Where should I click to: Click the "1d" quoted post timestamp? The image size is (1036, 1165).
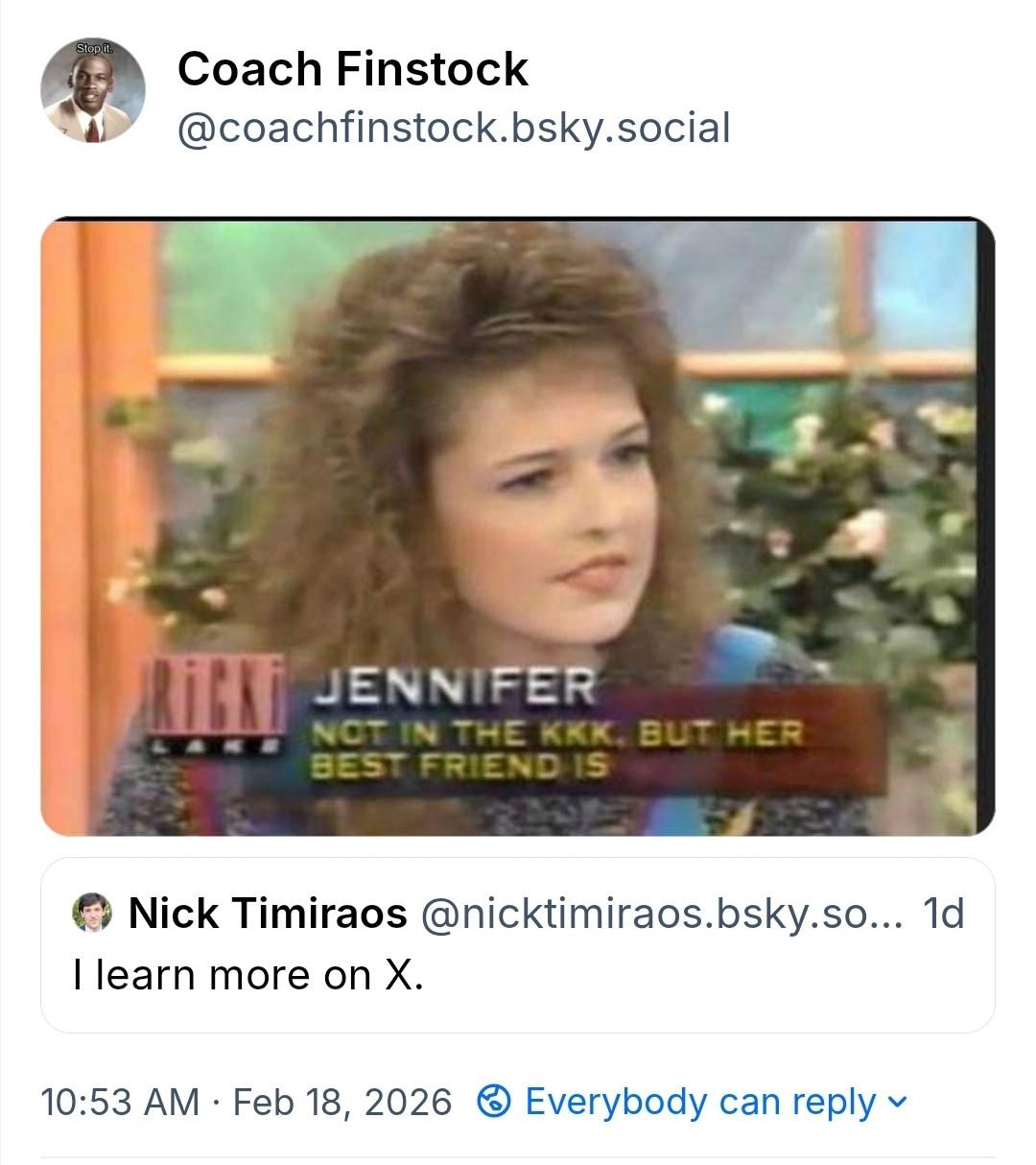pyautogui.click(x=942, y=914)
